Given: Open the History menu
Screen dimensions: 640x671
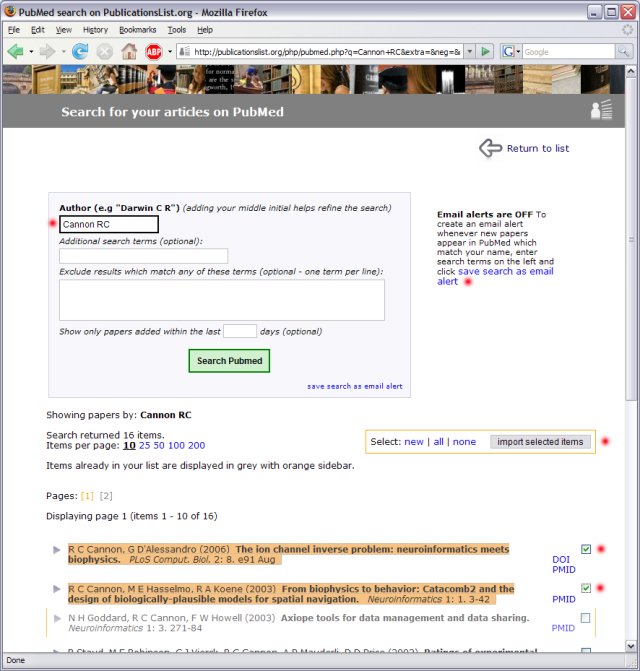Looking at the screenshot, I should point(95,30).
